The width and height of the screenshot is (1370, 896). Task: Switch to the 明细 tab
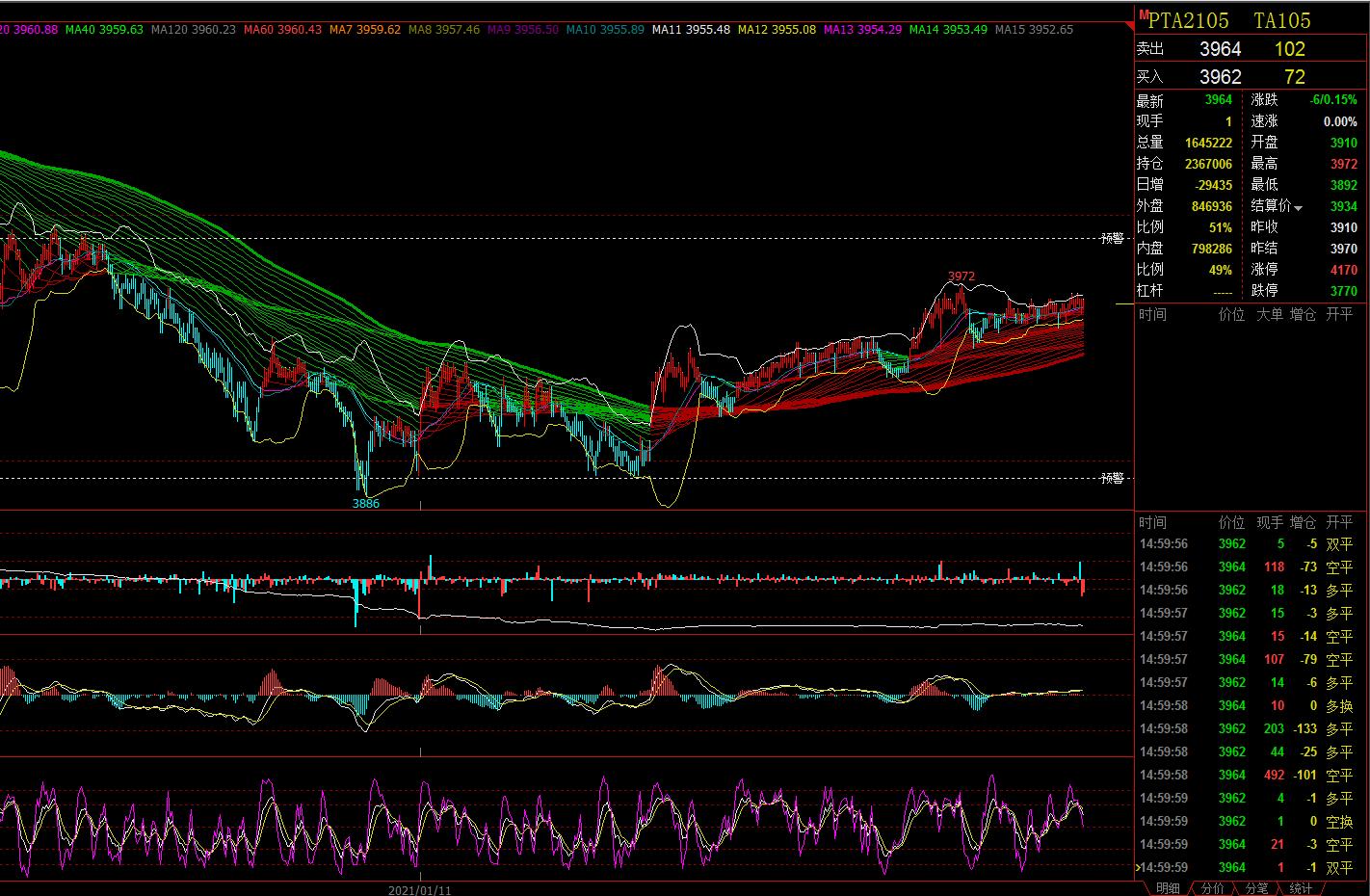(1168, 888)
